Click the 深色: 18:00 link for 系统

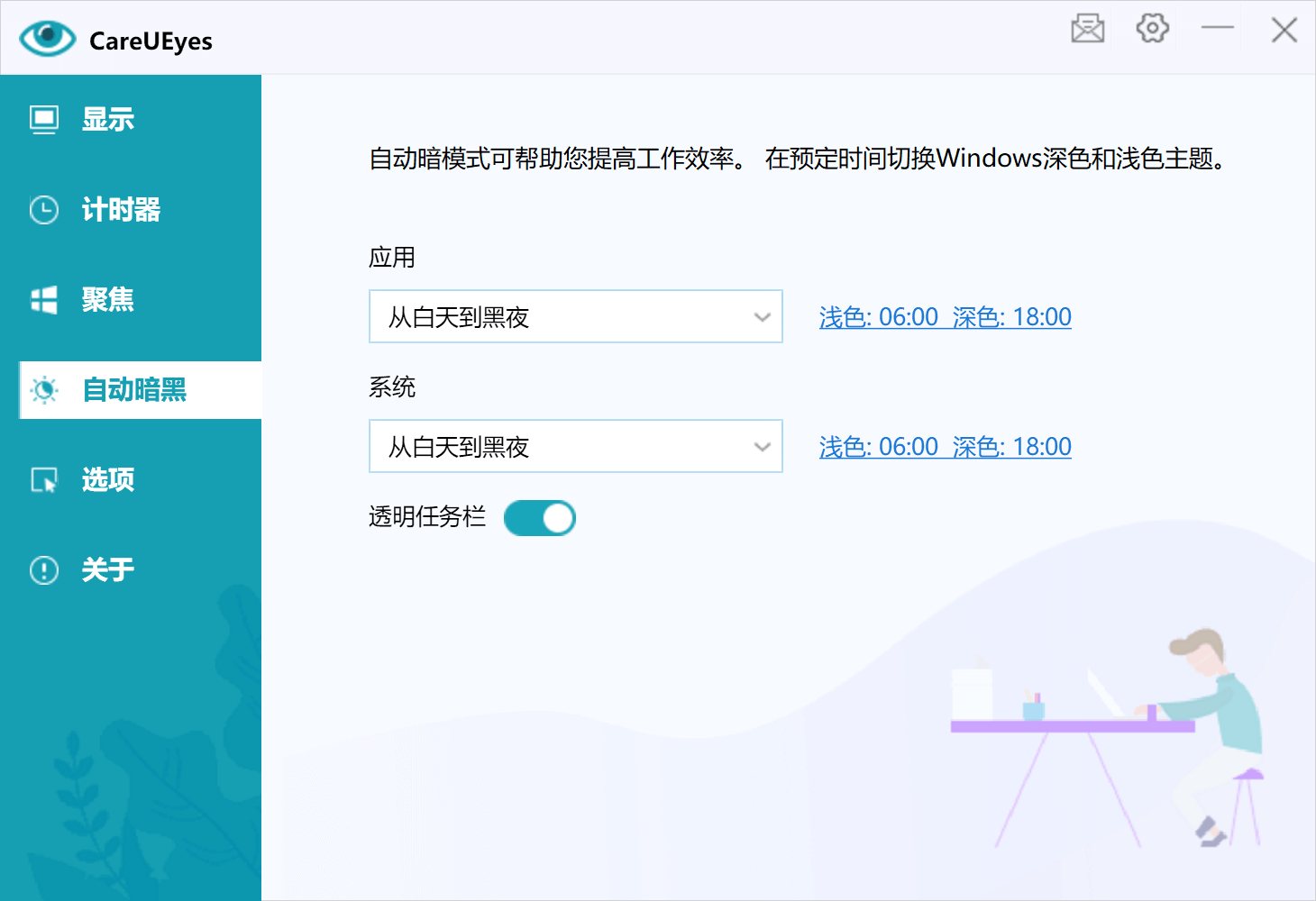coord(1012,446)
